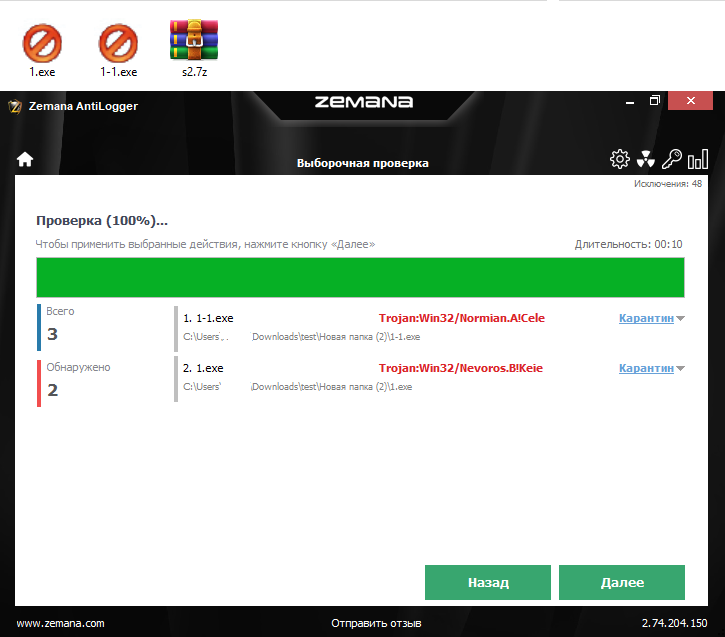
Task: Click Длительность: 00:10 duration text
Action: pos(628,244)
